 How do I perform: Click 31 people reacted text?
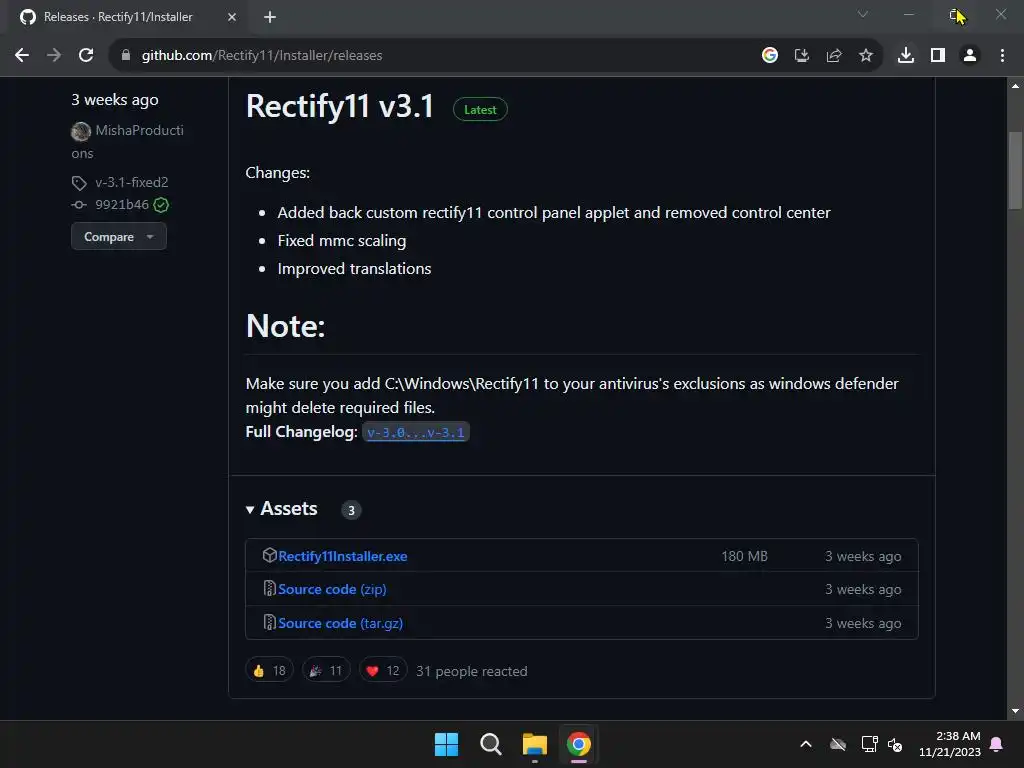click(472, 671)
